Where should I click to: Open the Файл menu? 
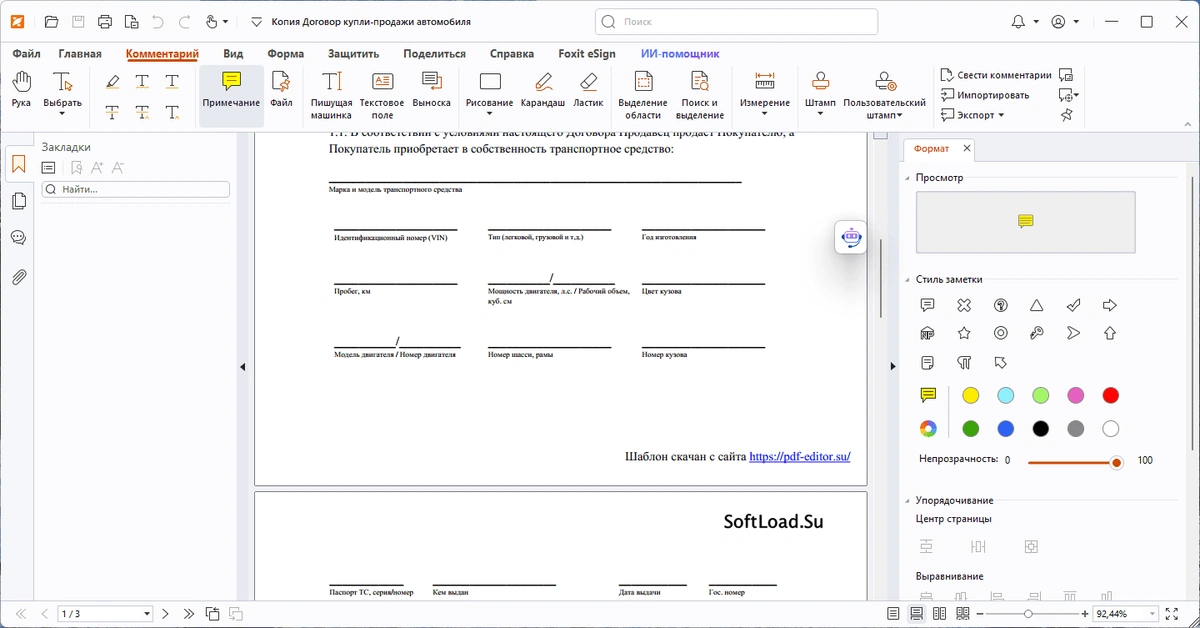coord(27,54)
